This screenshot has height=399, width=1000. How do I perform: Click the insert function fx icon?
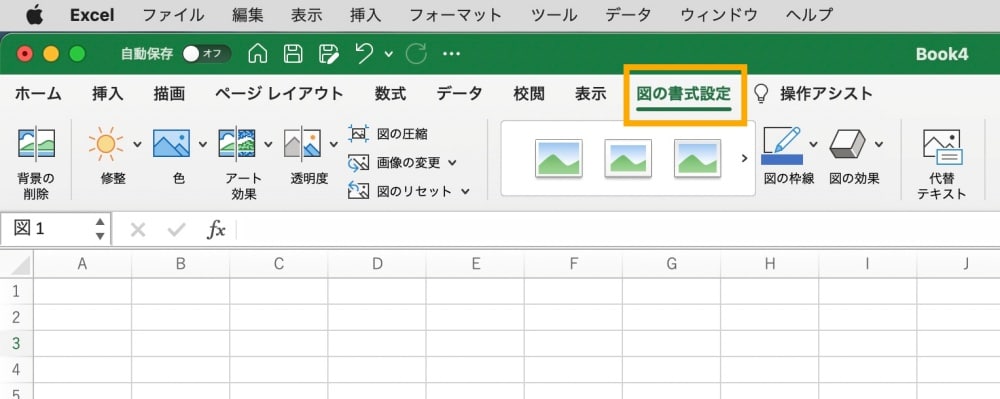(216, 229)
